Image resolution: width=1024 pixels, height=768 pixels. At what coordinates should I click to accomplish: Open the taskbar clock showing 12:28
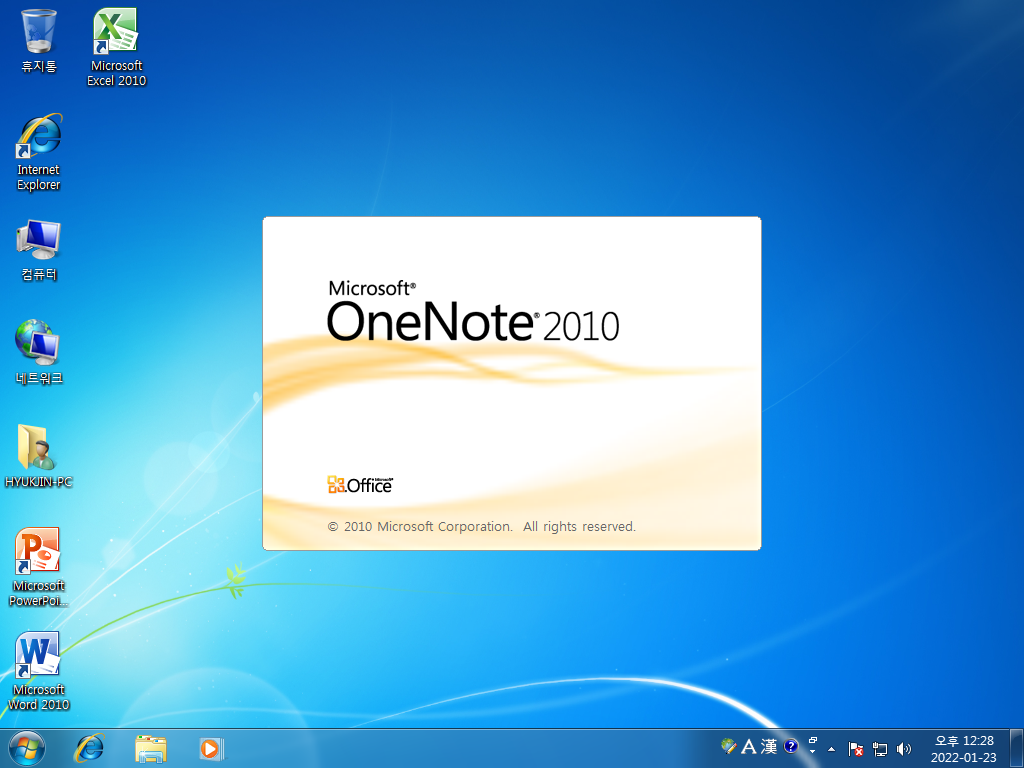(x=964, y=749)
